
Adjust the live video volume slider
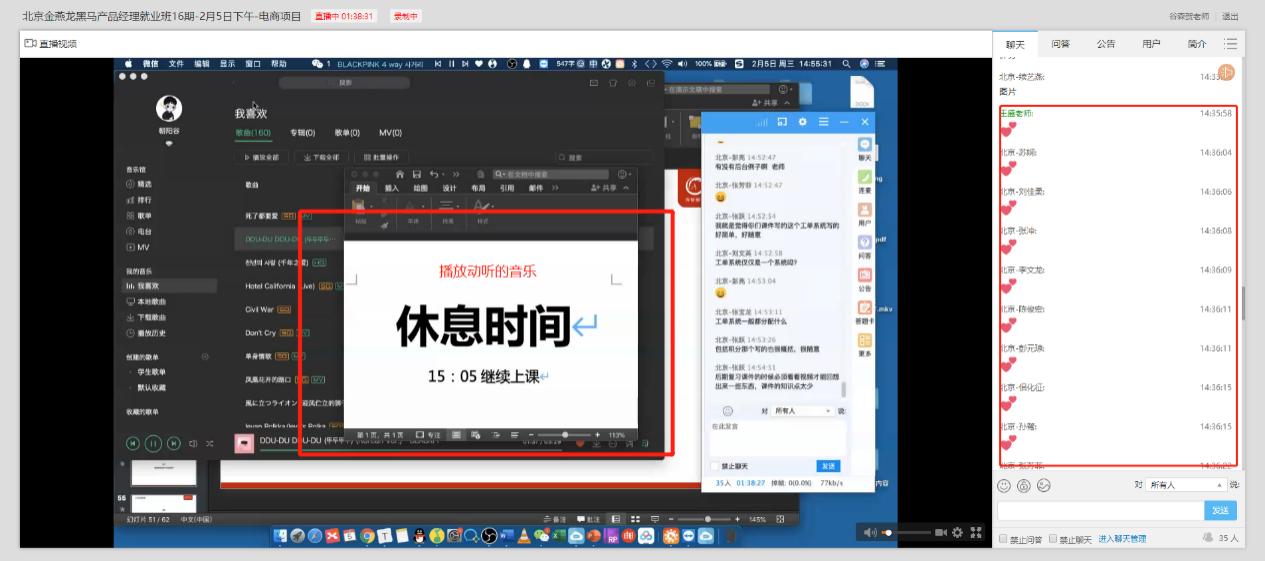pyautogui.click(x=905, y=533)
